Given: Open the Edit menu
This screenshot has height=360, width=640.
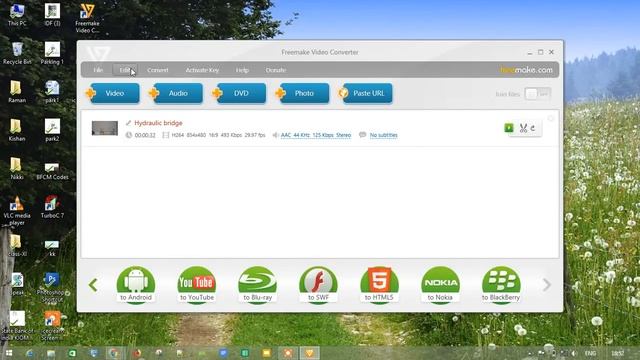Looking at the screenshot, I should 125,70.
